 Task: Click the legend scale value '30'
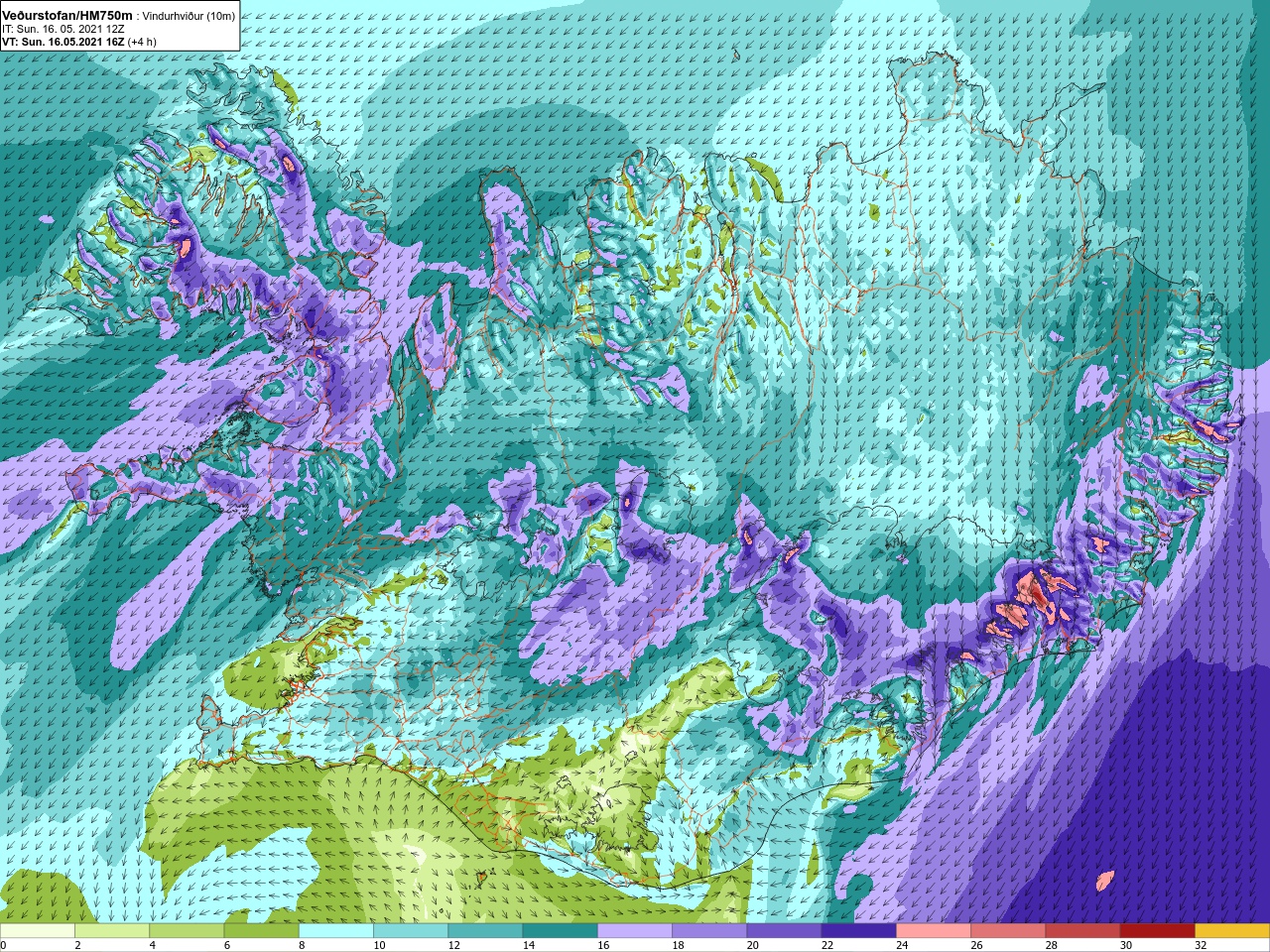pyautogui.click(x=1125, y=945)
